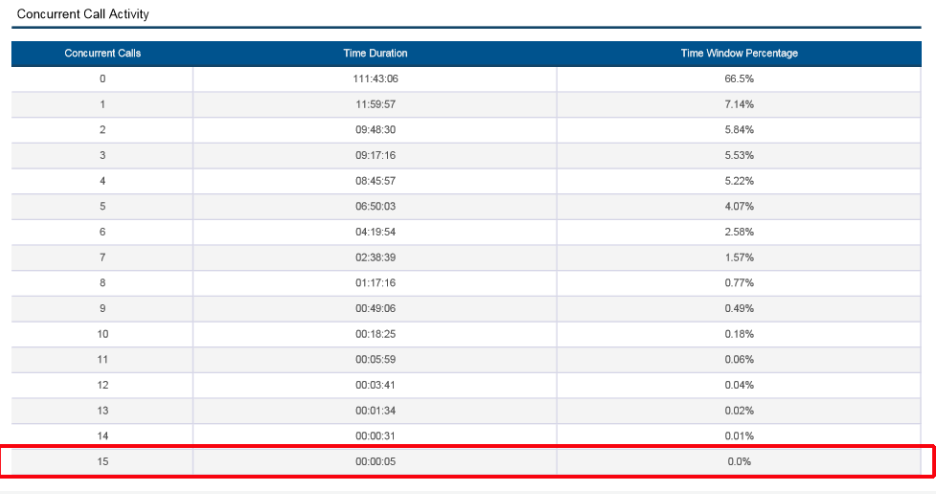Select the duration 00:01:34
This screenshot has width=936, height=494.
pos(375,411)
